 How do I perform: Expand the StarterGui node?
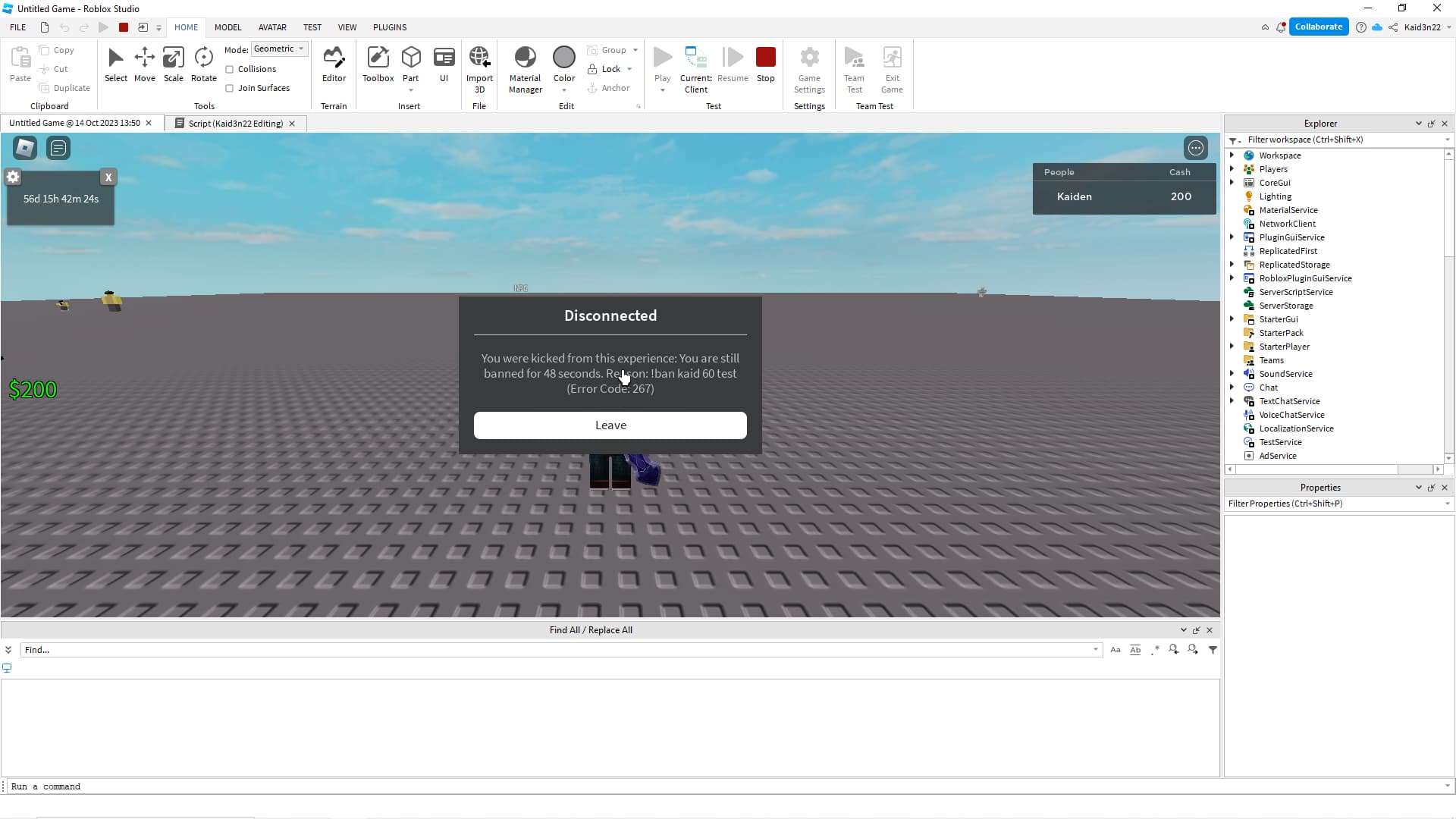[x=1232, y=319]
